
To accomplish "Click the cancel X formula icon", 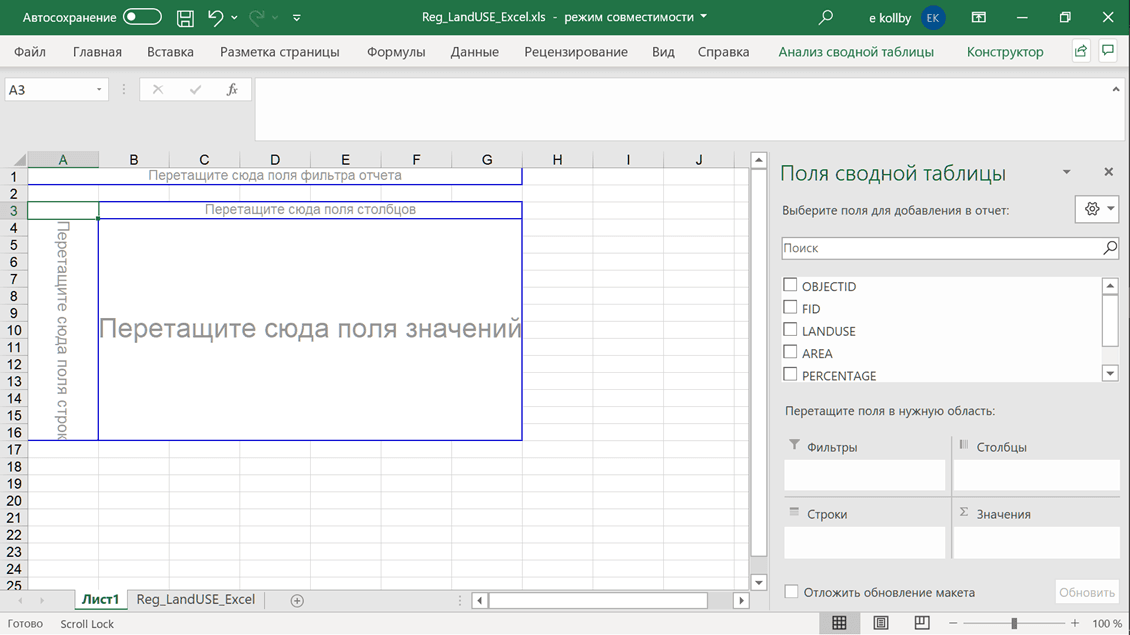I will click(x=158, y=89).
